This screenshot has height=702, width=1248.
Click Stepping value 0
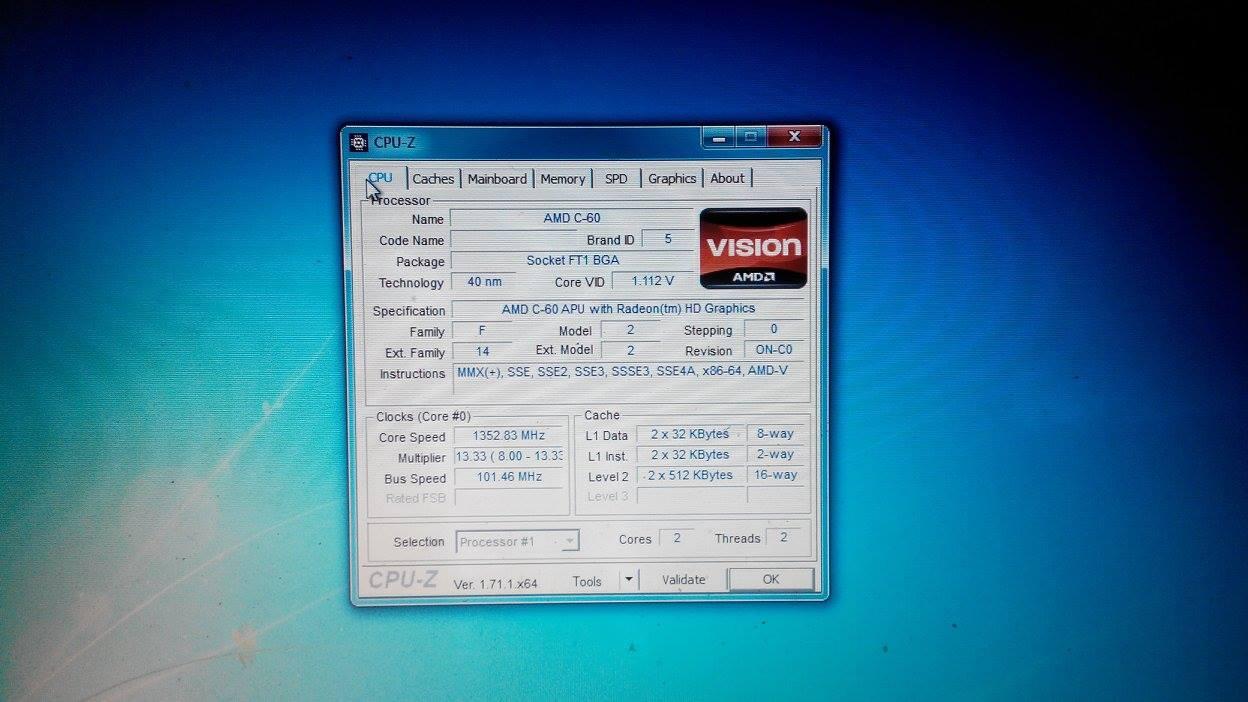coord(774,329)
